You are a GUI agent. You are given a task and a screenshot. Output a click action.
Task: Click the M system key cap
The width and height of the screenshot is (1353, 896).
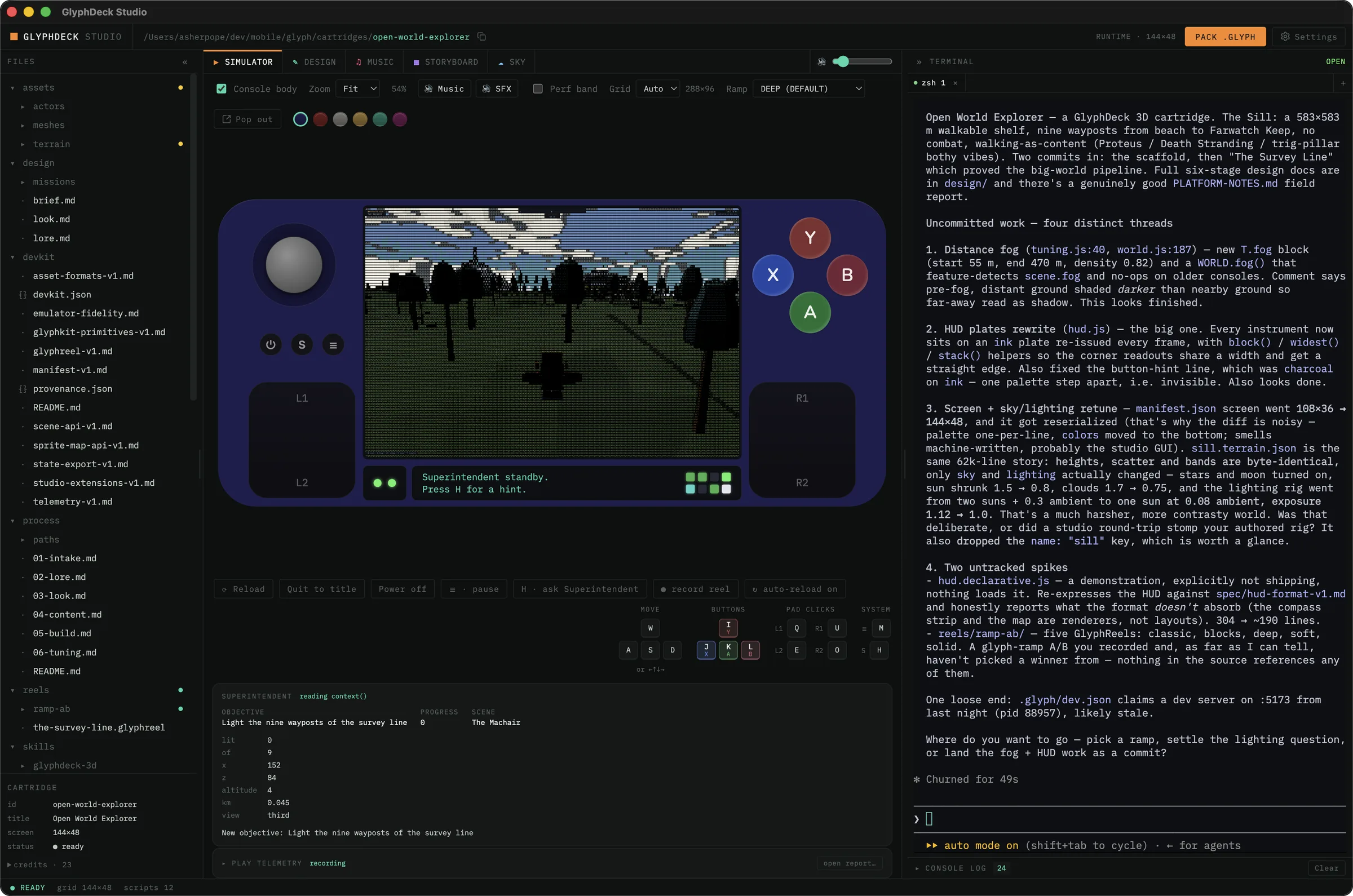coord(880,628)
